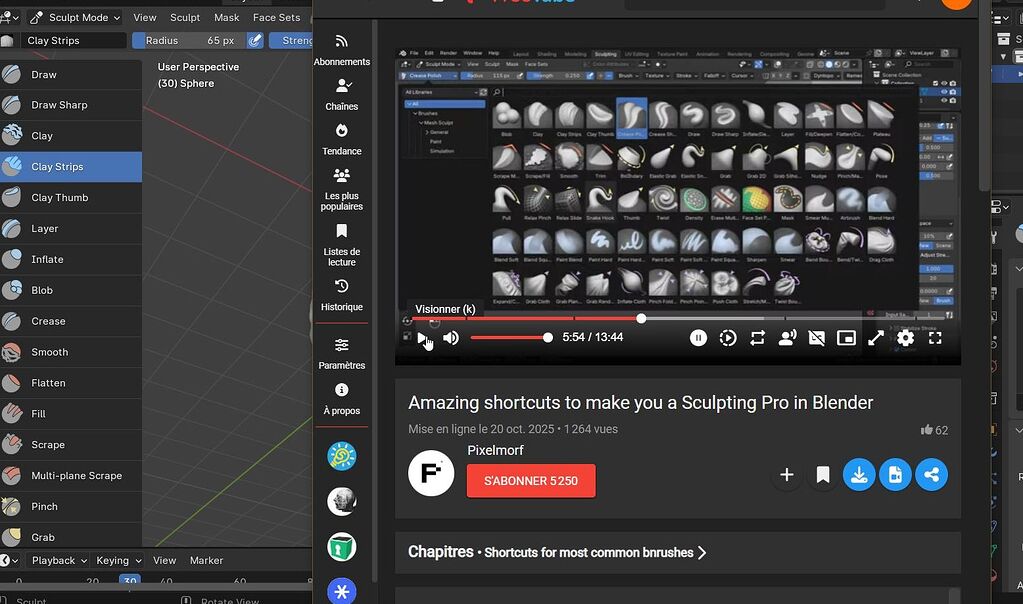Adjust the brush Radius slider
Image resolution: width=1023 pixels, height=604 pixels.
click(x=189, y=40)
